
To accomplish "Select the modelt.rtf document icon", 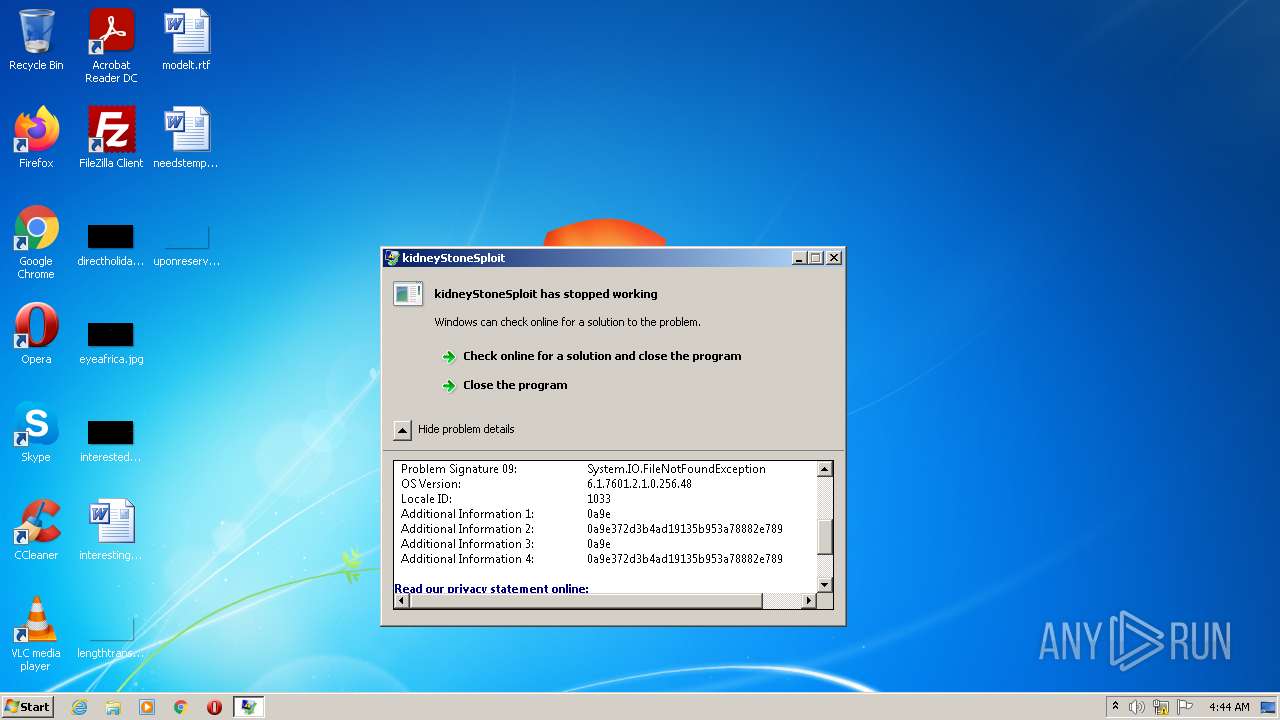I will pos(186,40).
